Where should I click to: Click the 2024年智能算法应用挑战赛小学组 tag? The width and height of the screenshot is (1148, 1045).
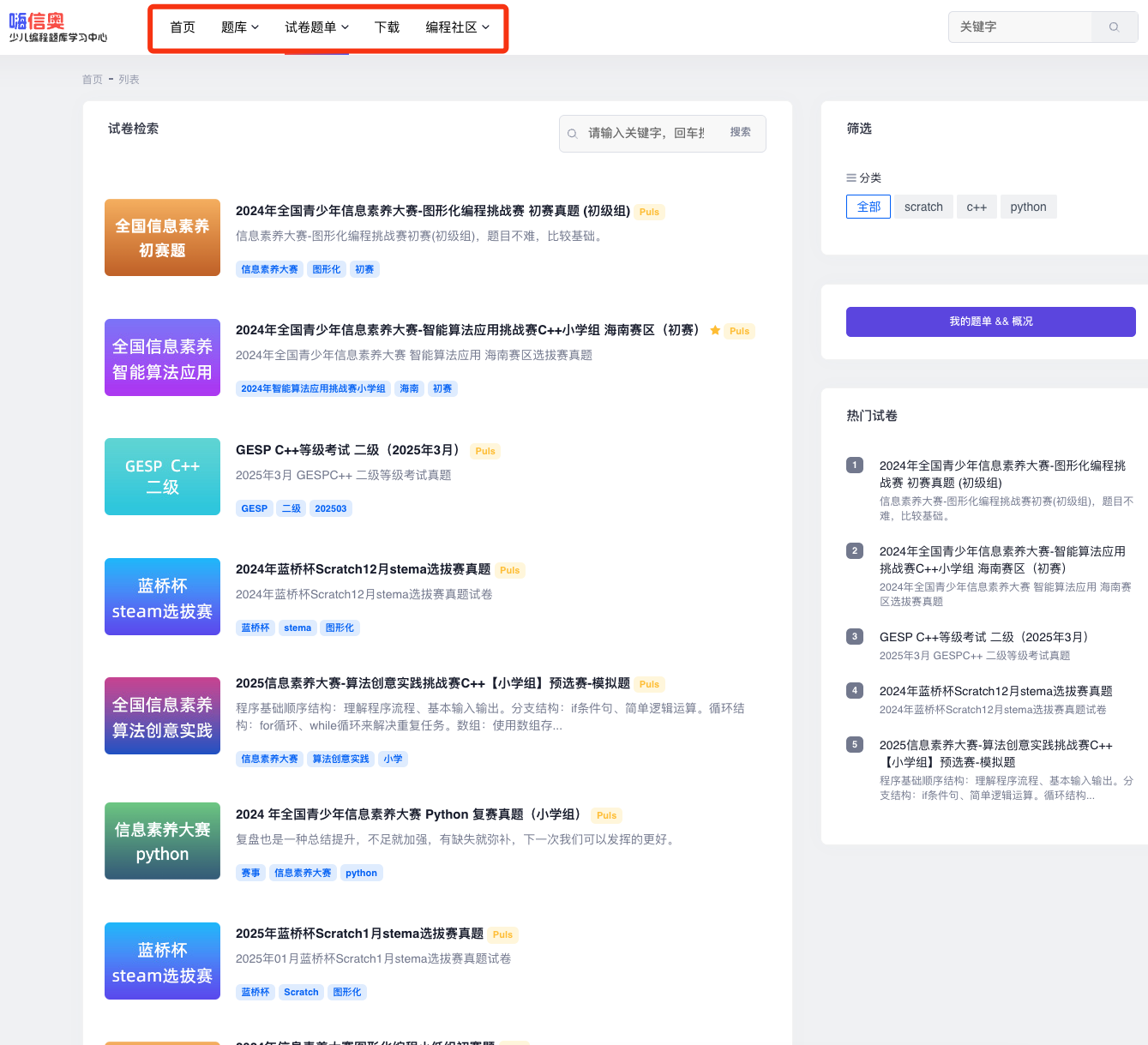[314, 388]
